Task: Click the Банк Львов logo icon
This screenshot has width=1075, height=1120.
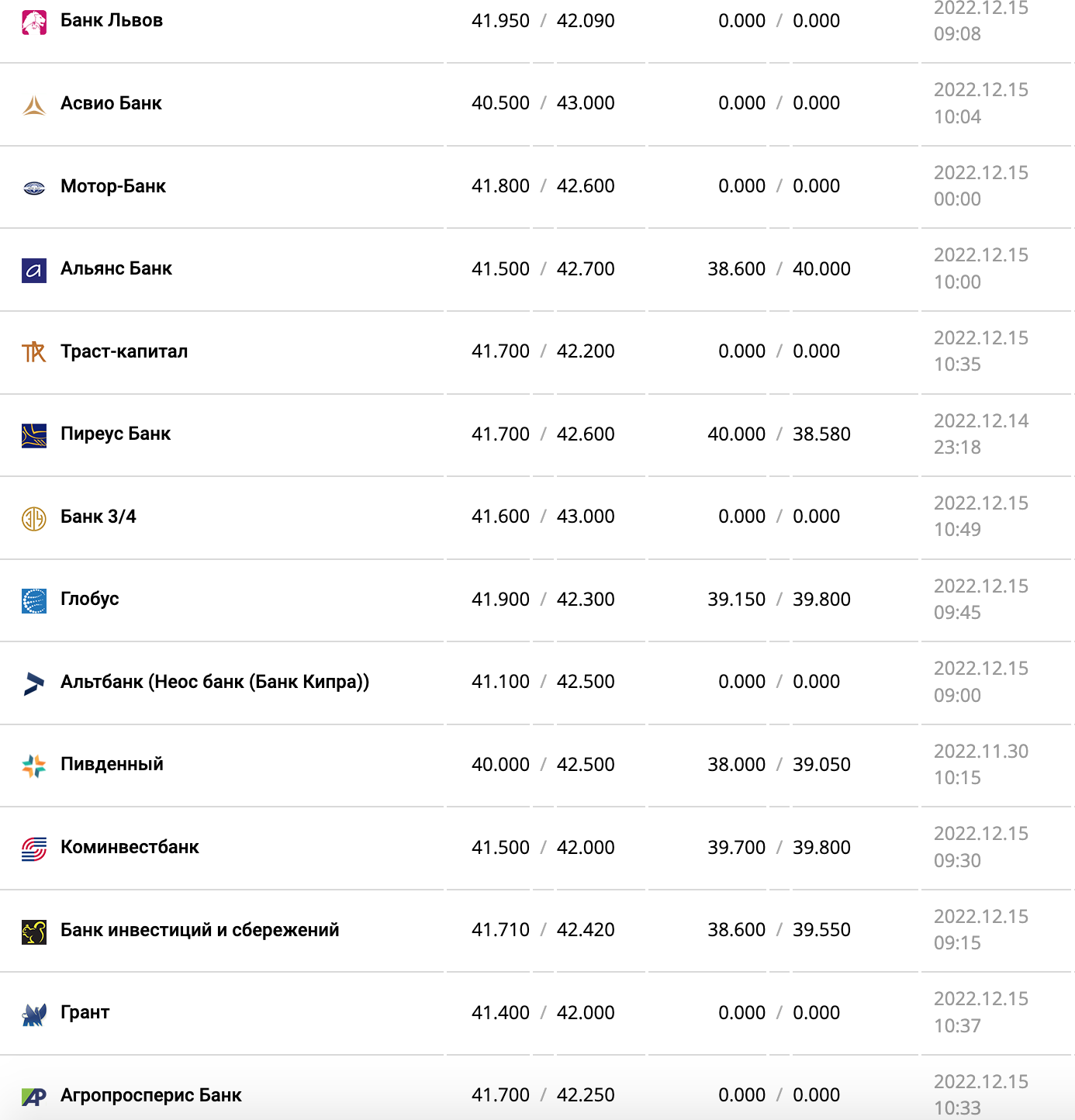Action: (34, 22)
